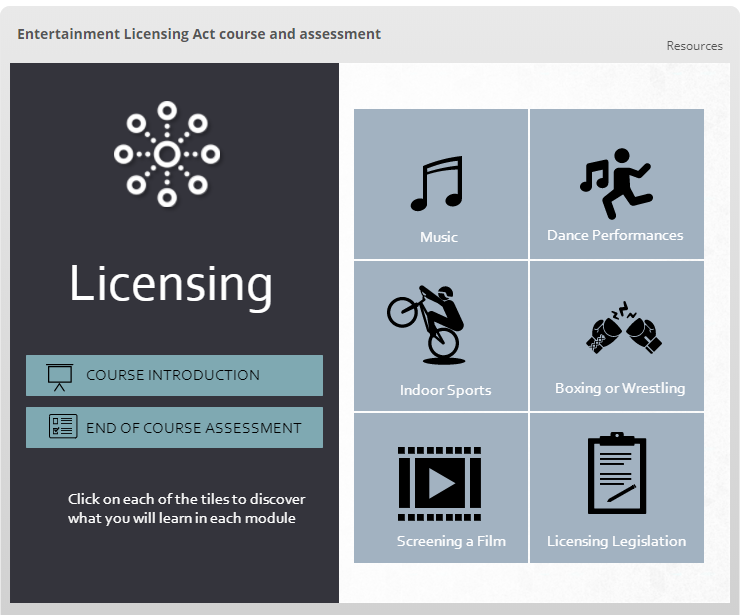
Task: Open the Course Introduction
Action: point(174,375)
